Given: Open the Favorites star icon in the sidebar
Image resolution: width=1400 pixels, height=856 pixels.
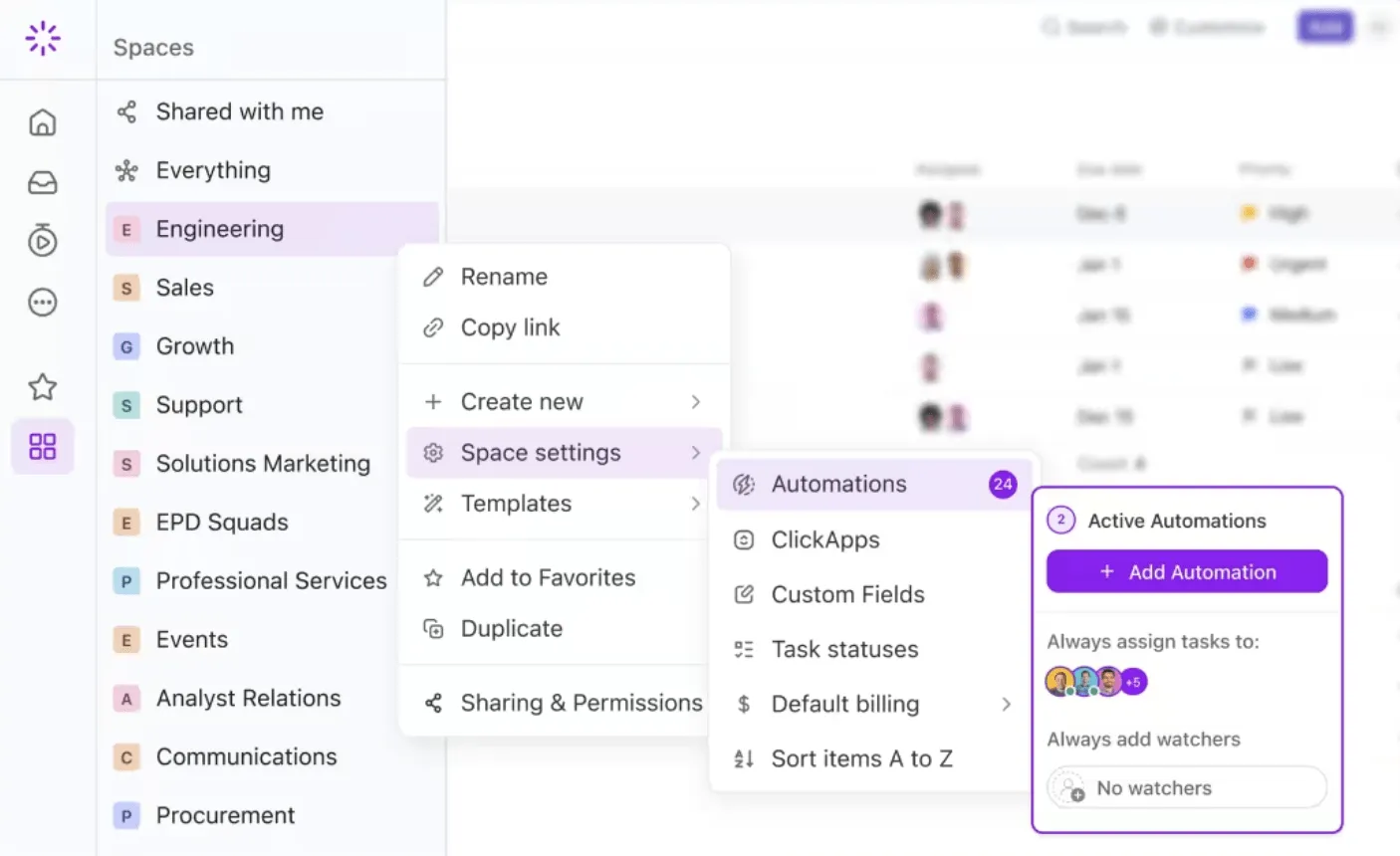Looking at the screenshot, I should [43, 386].
